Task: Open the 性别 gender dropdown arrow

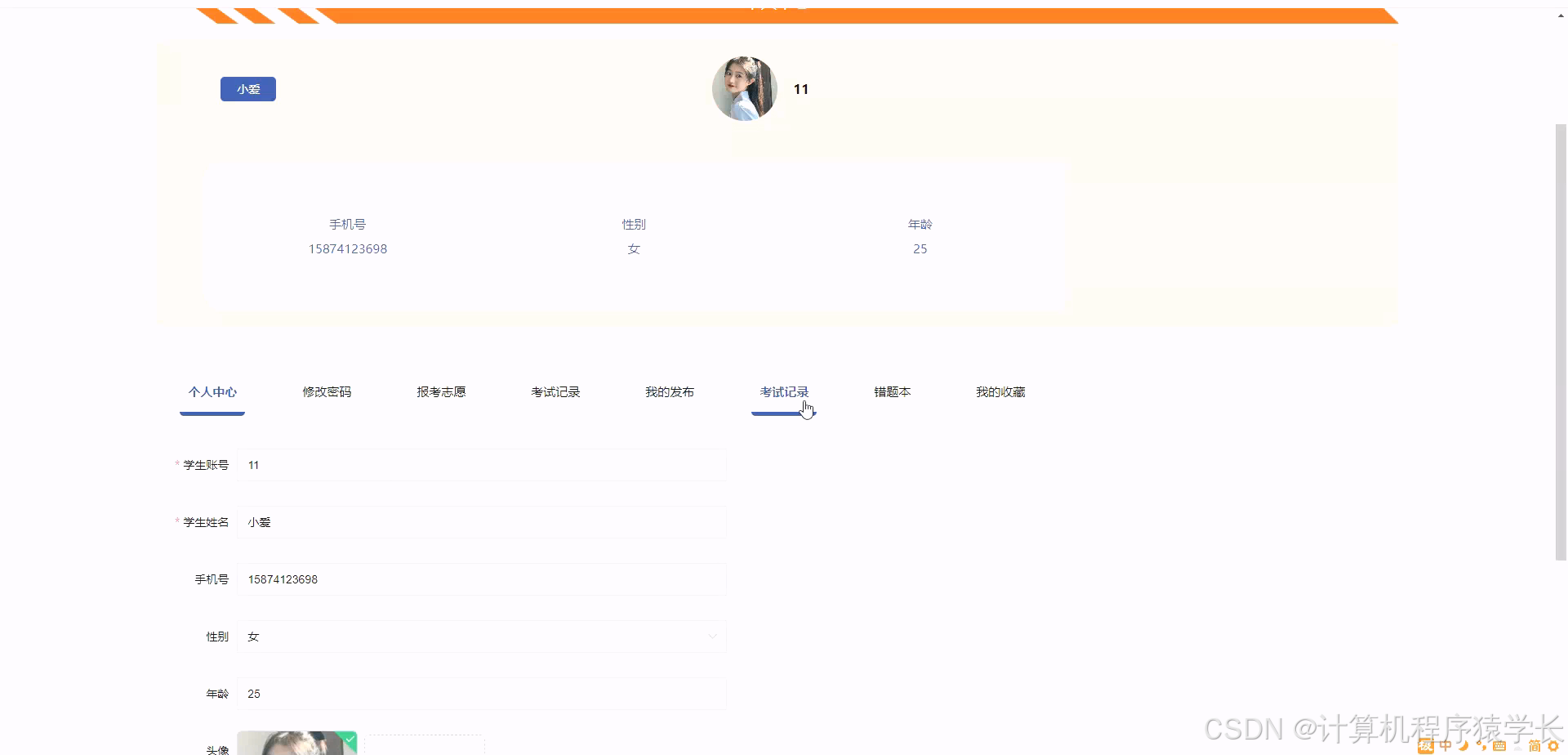Action: pos(712,637)
